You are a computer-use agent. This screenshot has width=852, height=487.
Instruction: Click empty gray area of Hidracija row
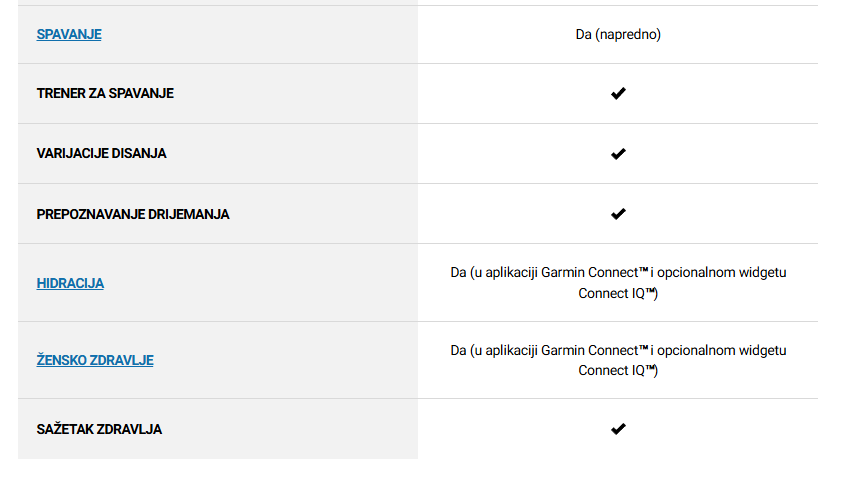click(x=261, y=283)
